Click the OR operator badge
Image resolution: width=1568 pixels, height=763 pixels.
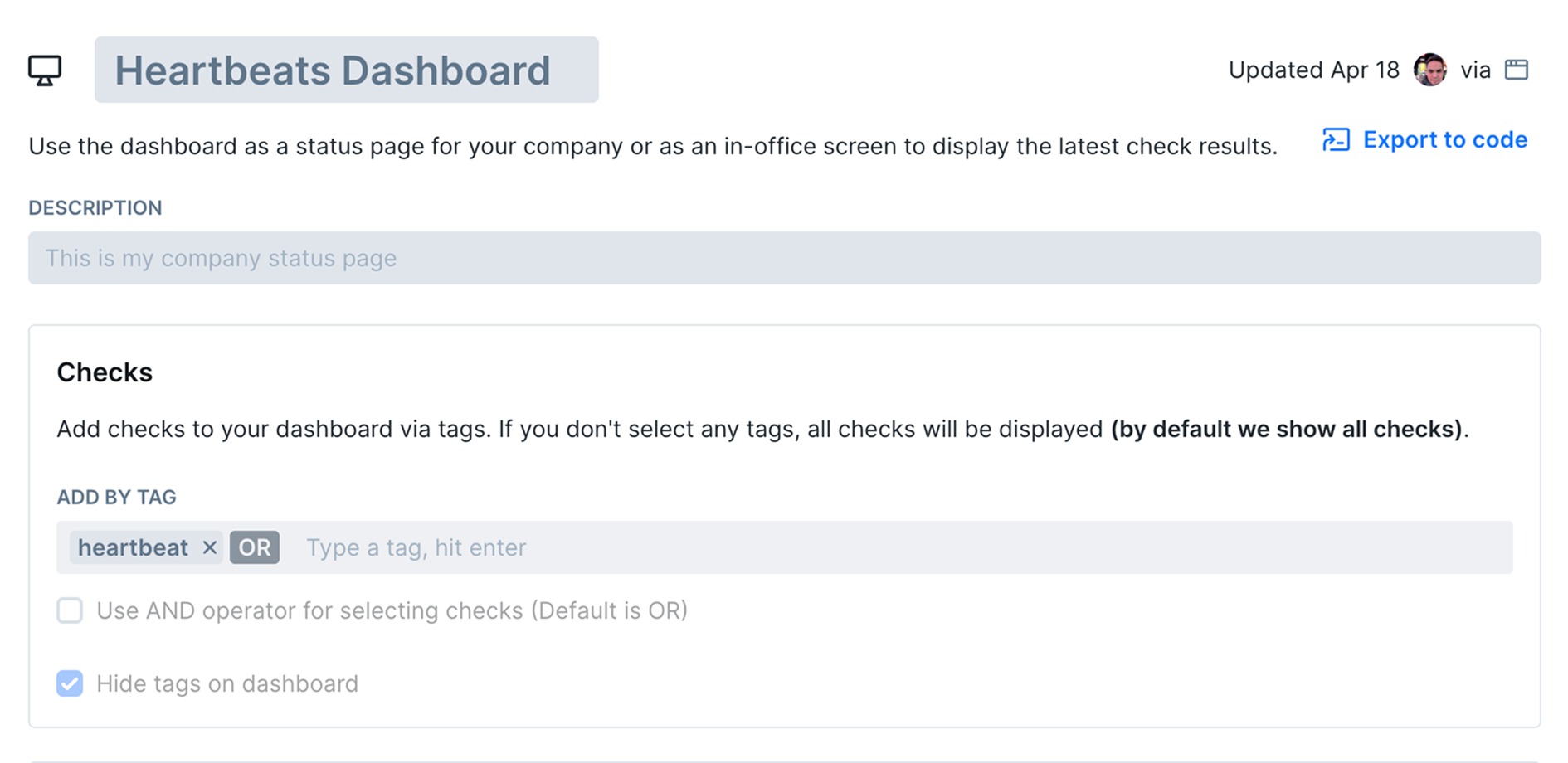(x=255, y=547)
